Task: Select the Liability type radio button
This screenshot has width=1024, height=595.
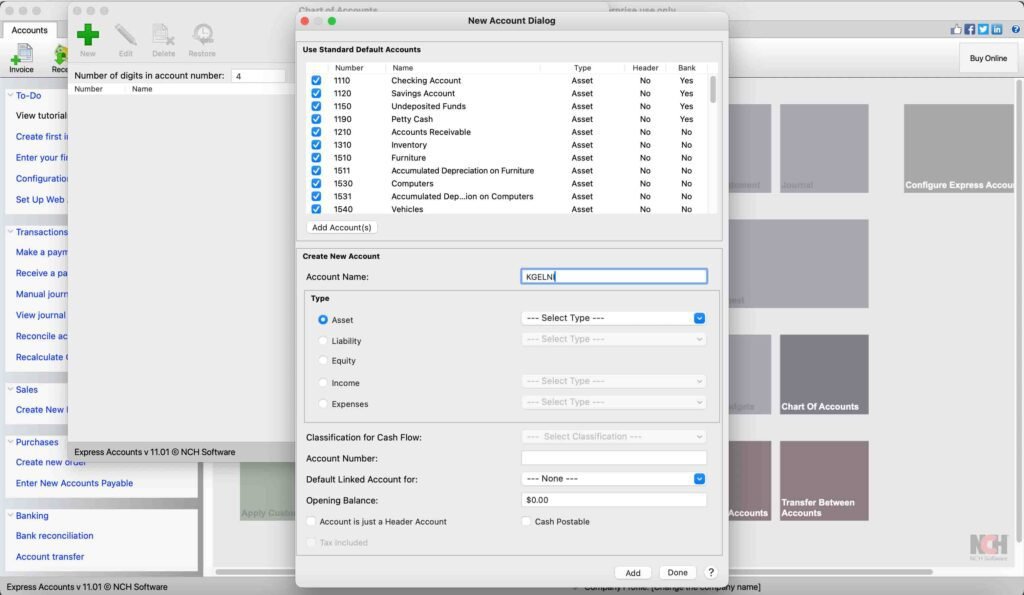Action: 323,341
